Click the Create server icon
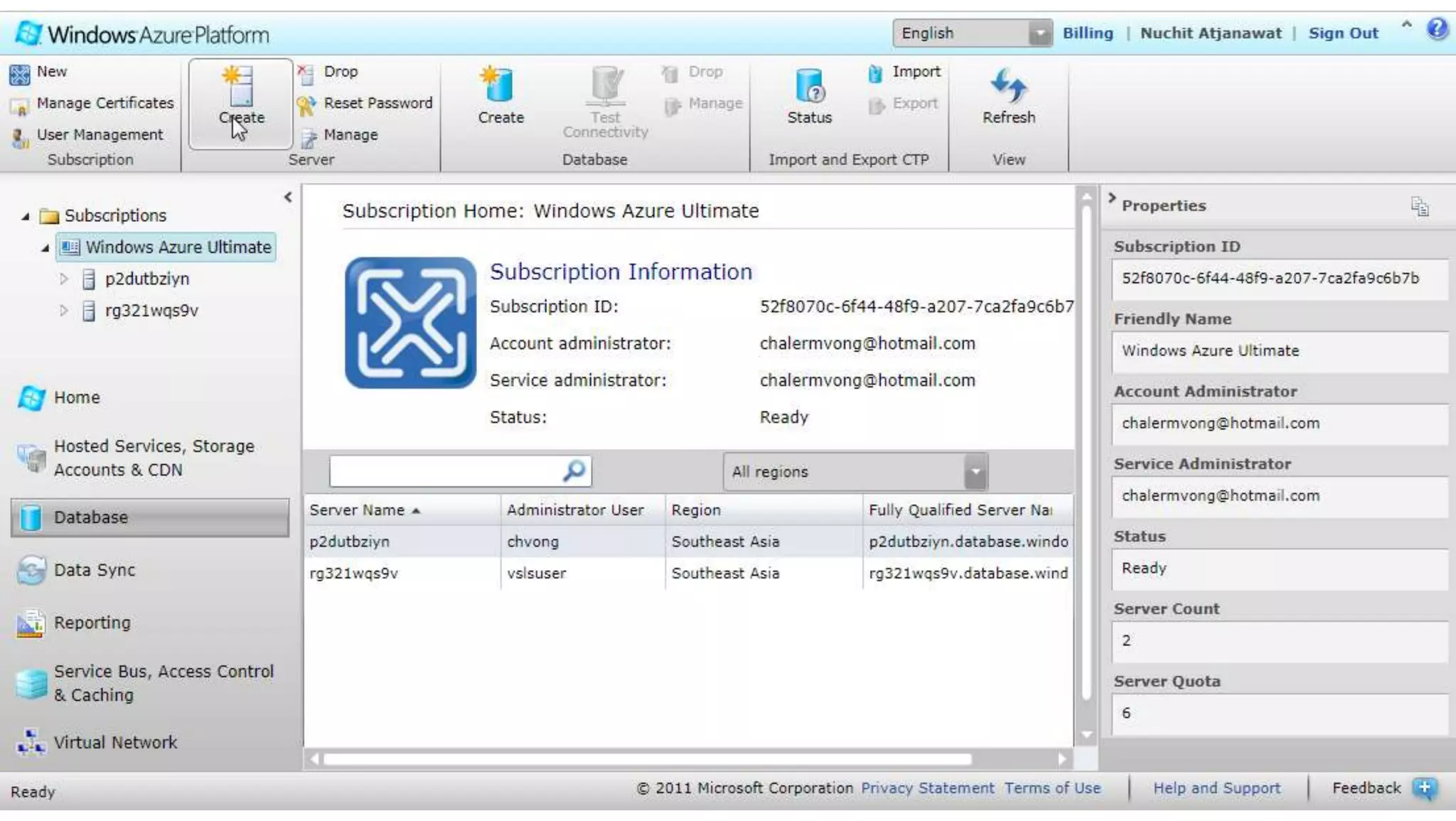Image resolution: width=1456 pixels, height=821 pixels. tap(240, 87)
